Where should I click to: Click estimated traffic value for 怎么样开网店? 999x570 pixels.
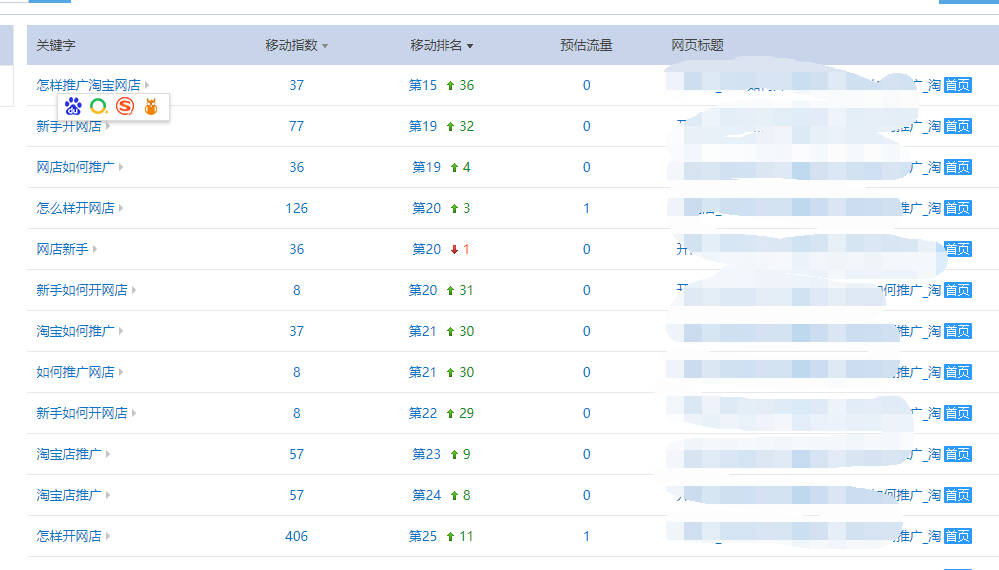586,208
